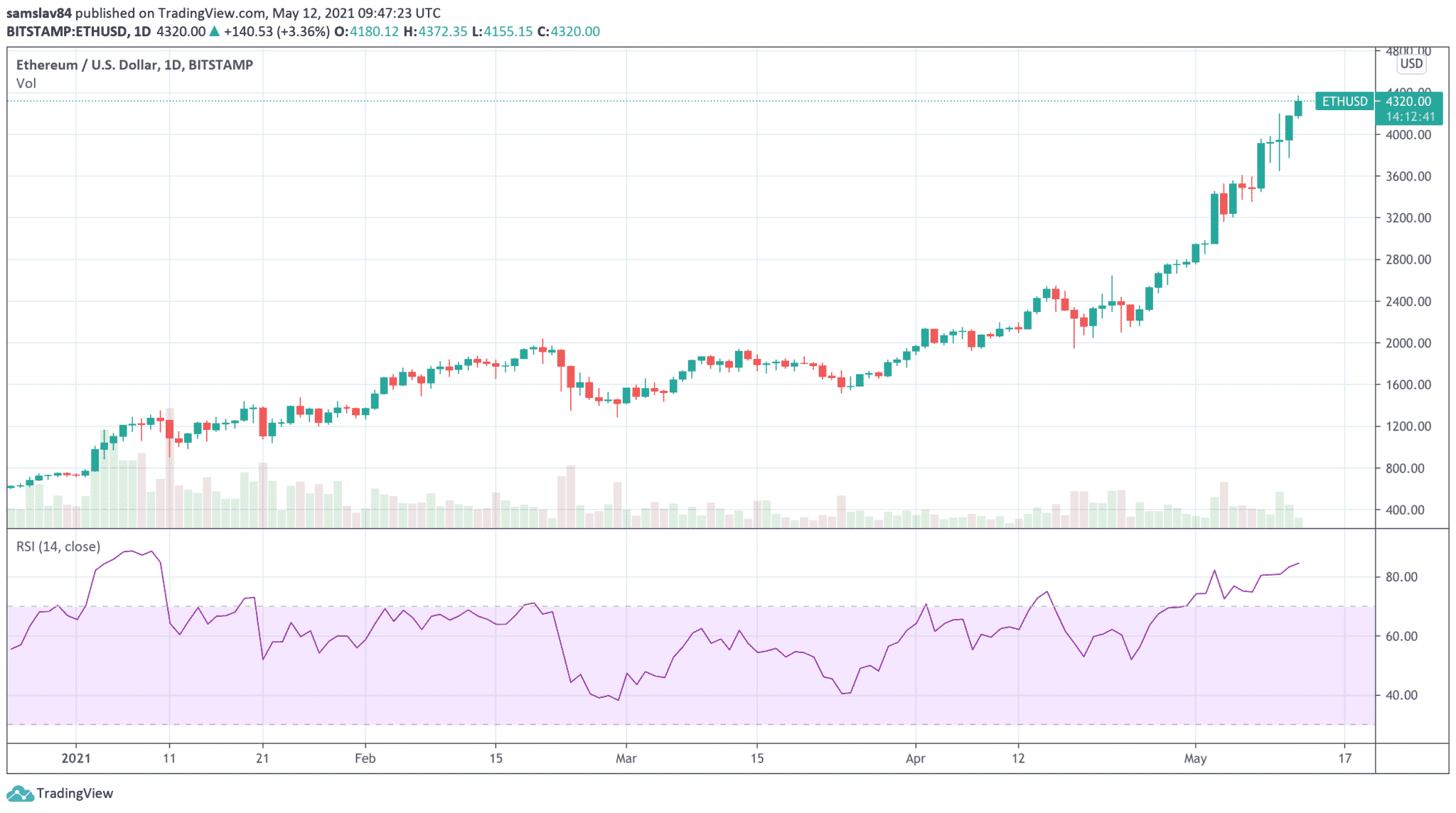Select the Vol indicator label

(26, 83)
